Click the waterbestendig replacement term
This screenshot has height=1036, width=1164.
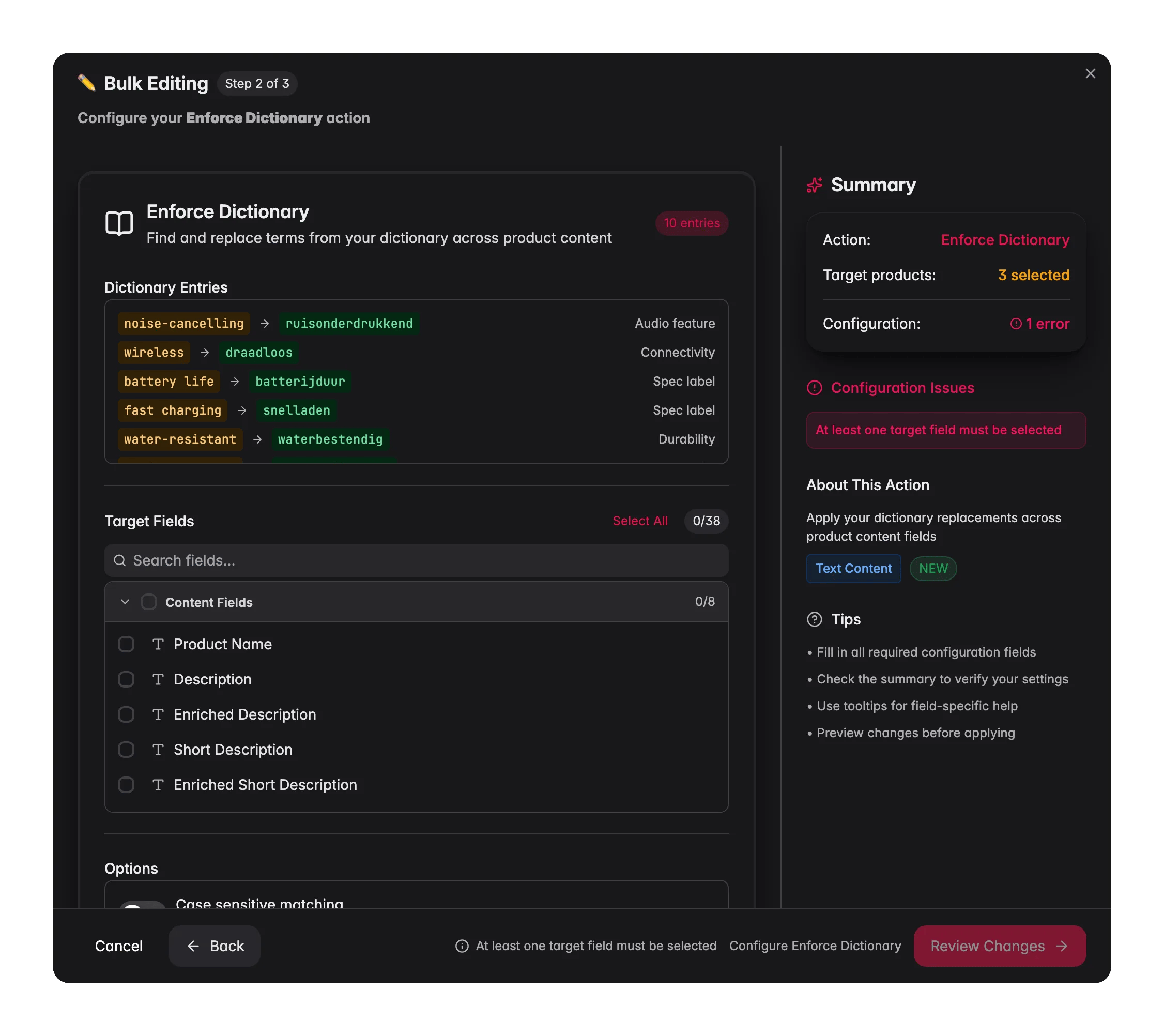[330, 440]
